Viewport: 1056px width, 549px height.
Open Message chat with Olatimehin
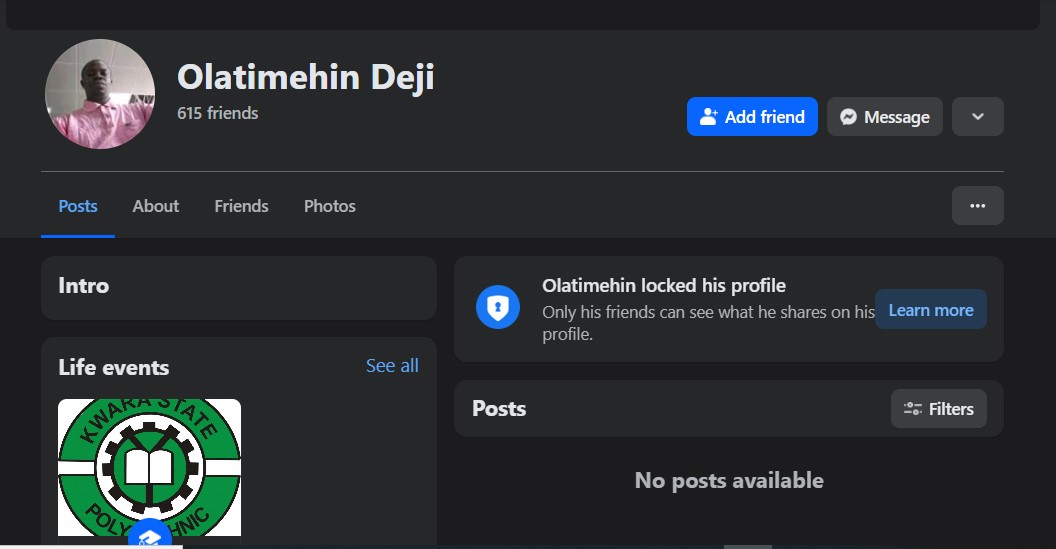click(x=884, y=117)
